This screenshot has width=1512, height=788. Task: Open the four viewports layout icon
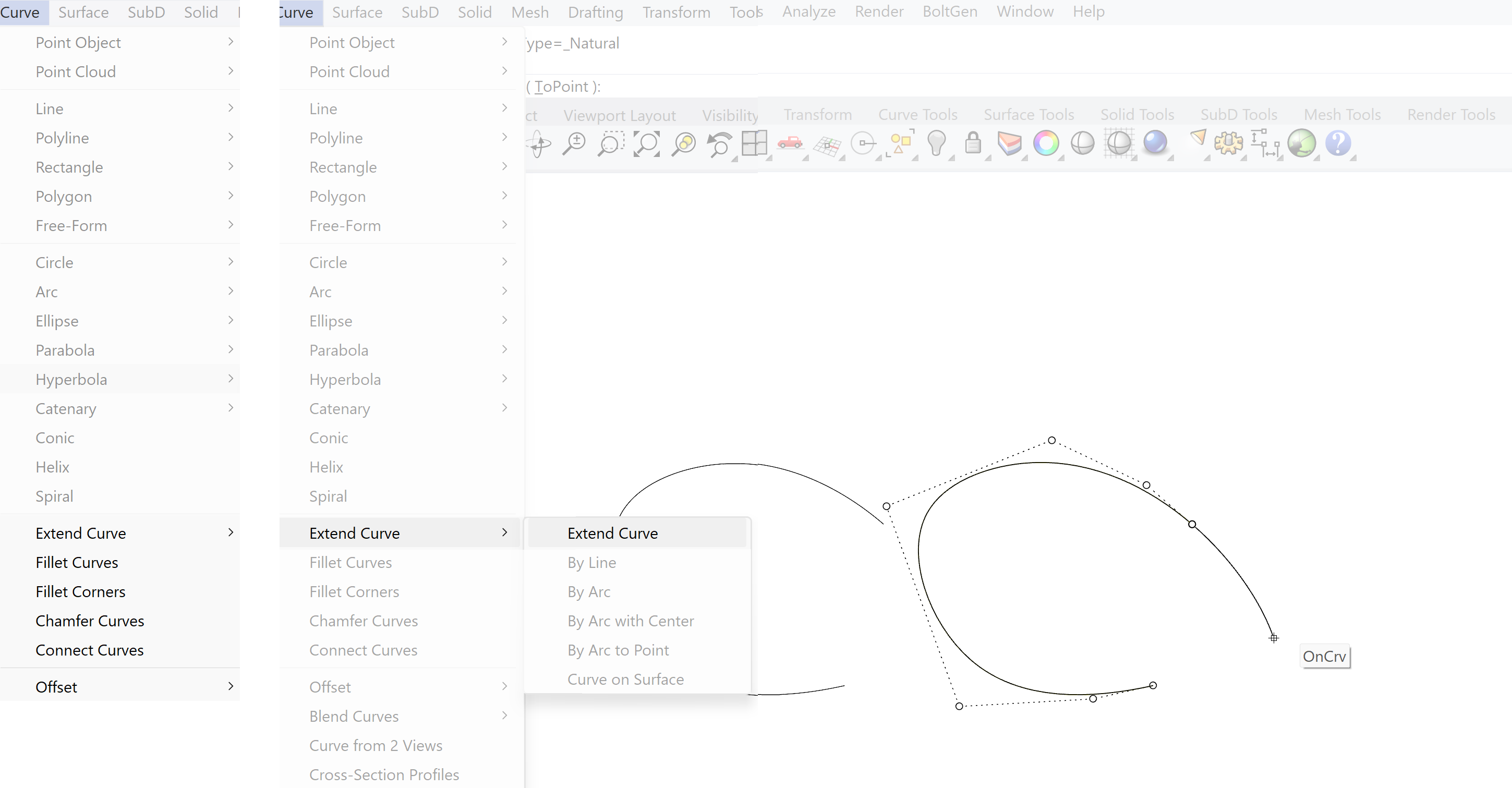coord(754,144)
